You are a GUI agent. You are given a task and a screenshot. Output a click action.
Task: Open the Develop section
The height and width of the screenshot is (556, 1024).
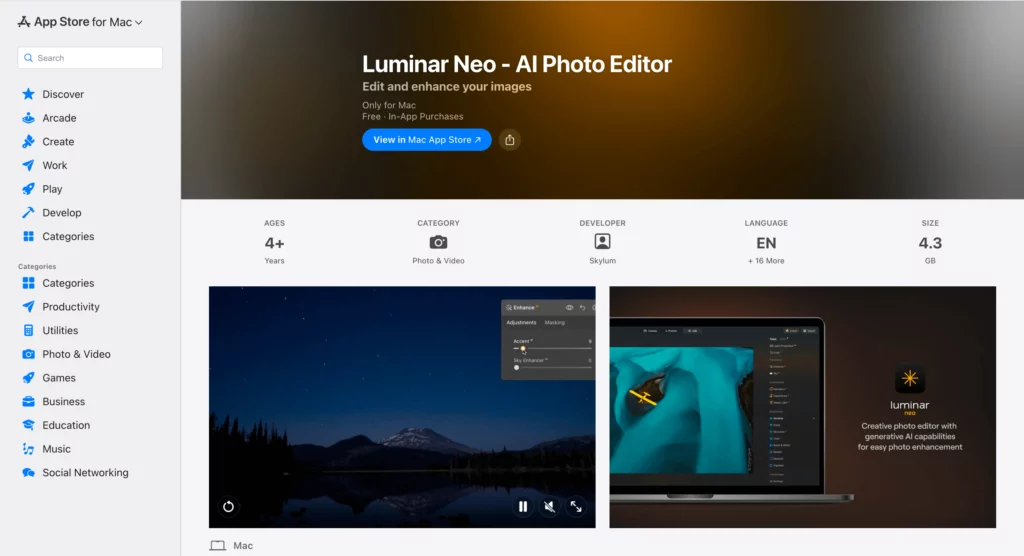61,212
